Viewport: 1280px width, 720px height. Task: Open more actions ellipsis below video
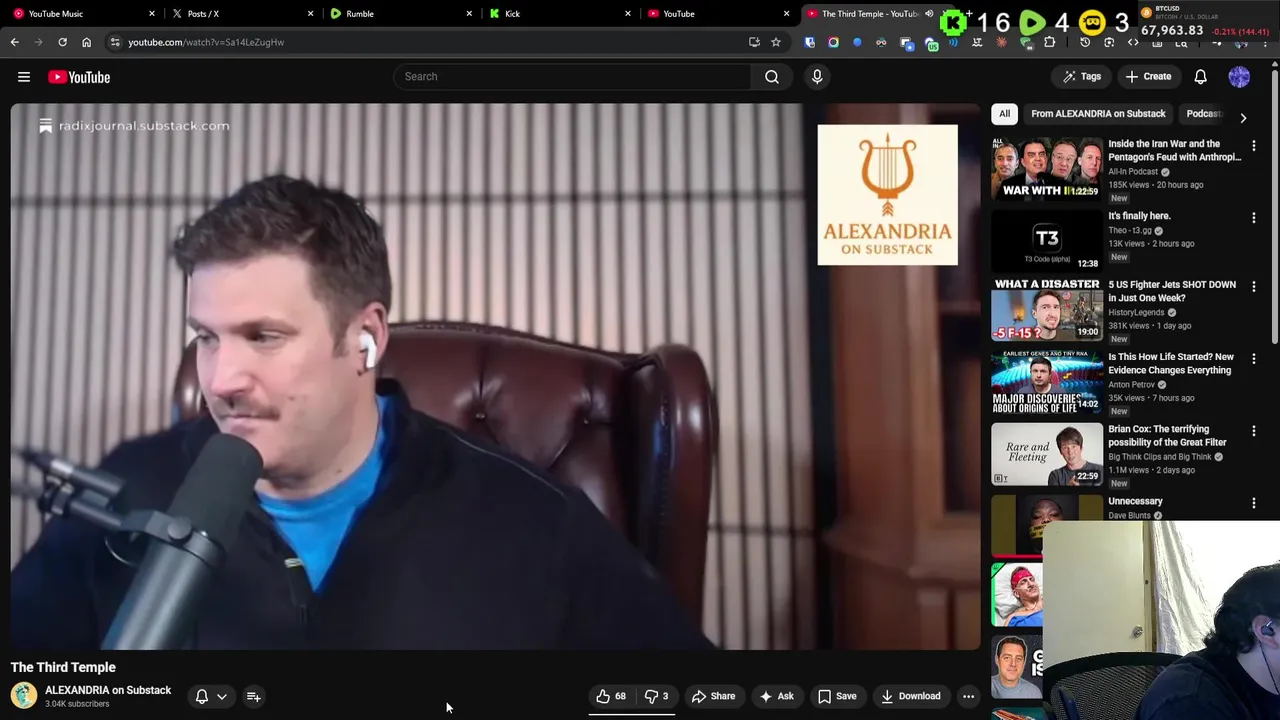(x=968, y=696)
